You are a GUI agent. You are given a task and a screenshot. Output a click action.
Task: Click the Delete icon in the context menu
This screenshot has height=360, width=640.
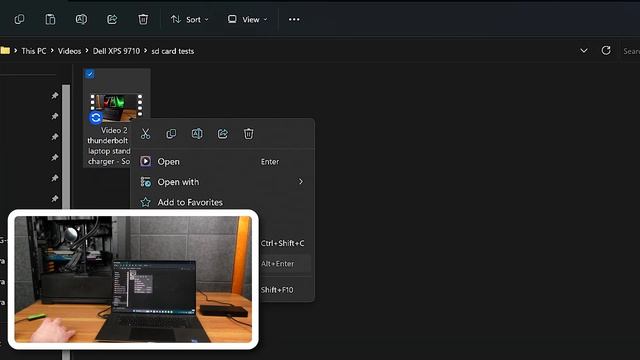[249, 133]
